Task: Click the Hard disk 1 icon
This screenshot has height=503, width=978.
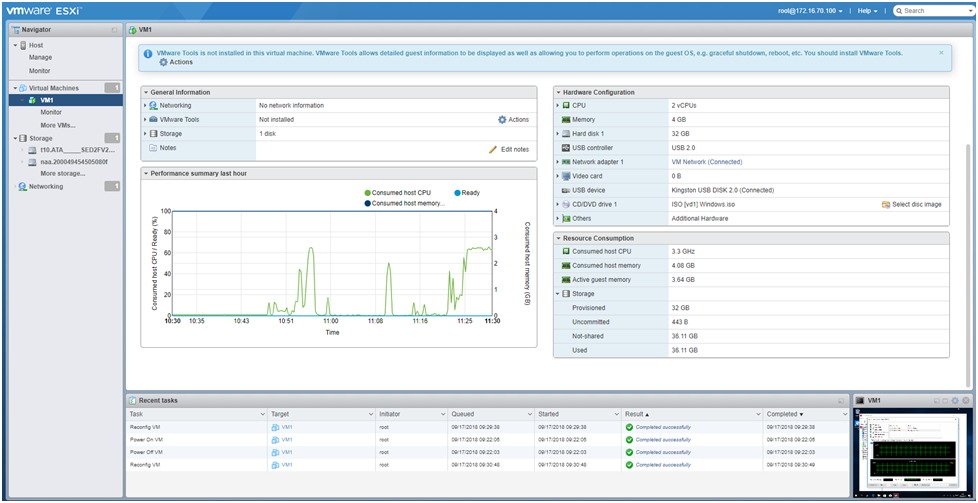Action: (x=566, y=134)
